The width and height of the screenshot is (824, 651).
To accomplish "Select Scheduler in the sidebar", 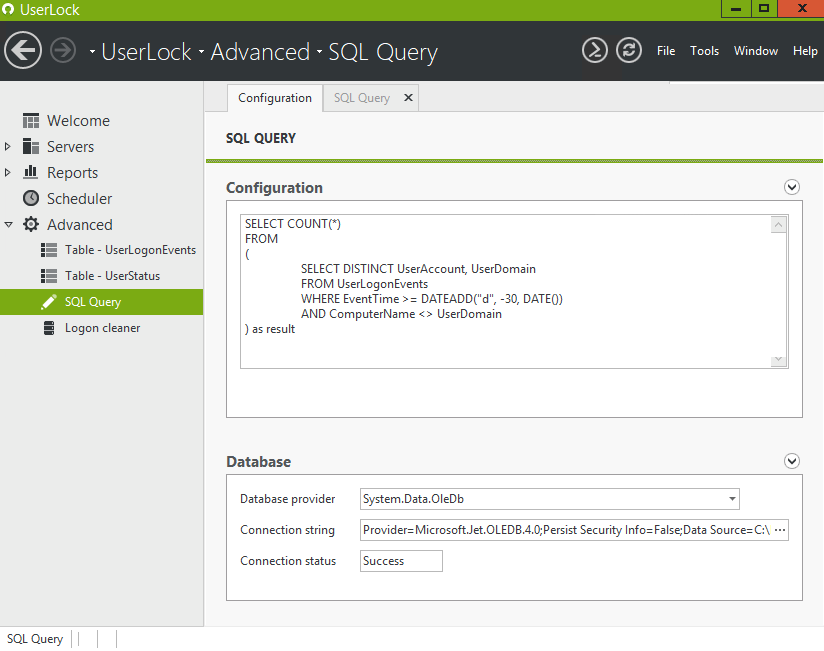I will [x=79, y=198].
